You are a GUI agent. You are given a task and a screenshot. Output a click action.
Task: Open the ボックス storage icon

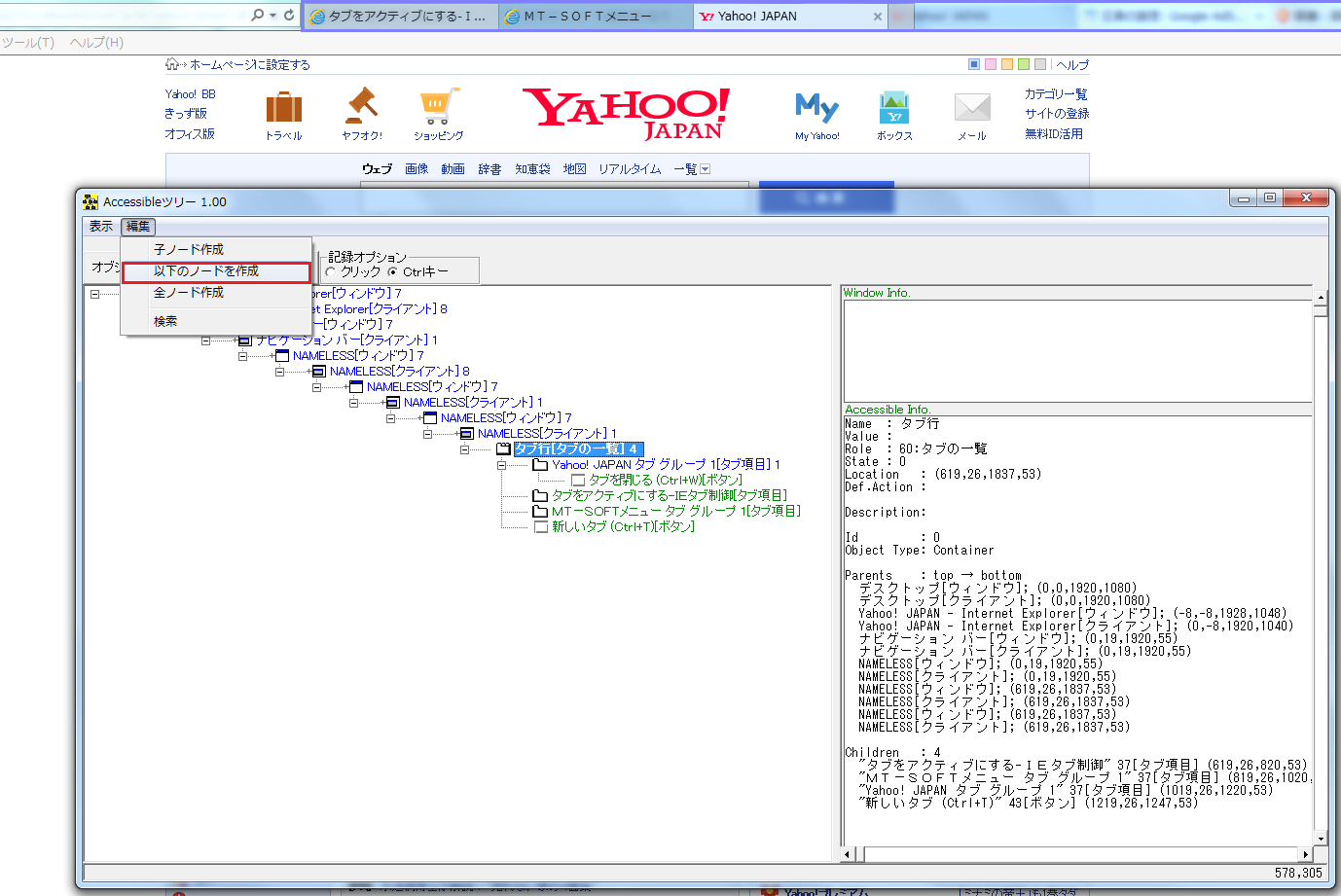tap(893, 107)
